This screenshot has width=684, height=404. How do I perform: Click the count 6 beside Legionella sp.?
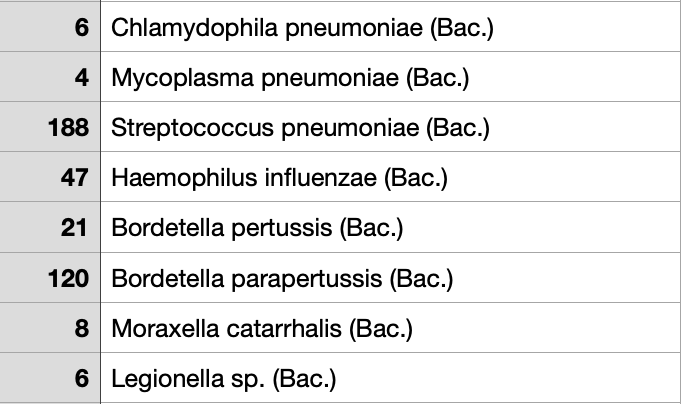[x=50, y=378]
